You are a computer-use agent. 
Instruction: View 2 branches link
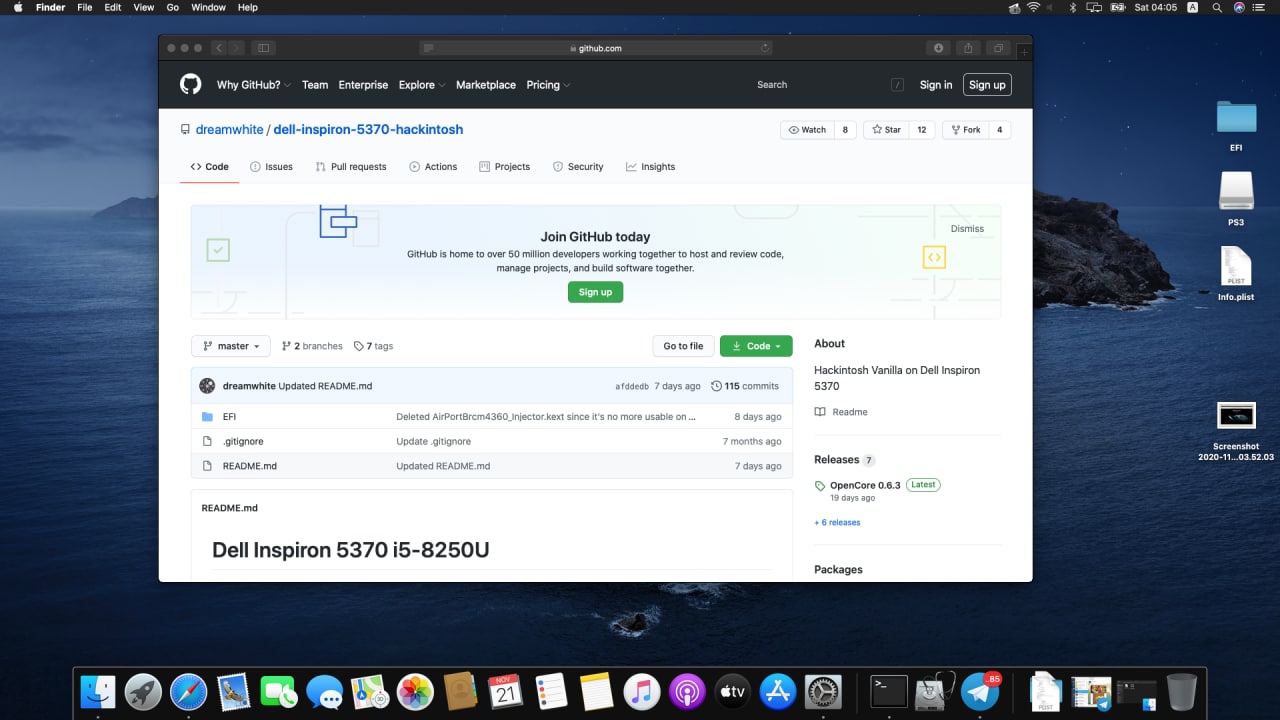(312, 346)
